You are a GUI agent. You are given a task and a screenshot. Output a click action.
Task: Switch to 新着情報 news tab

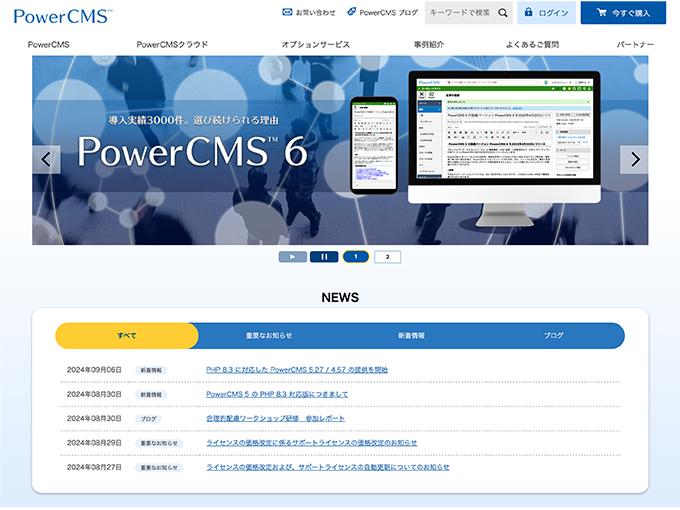pos(411,335)
